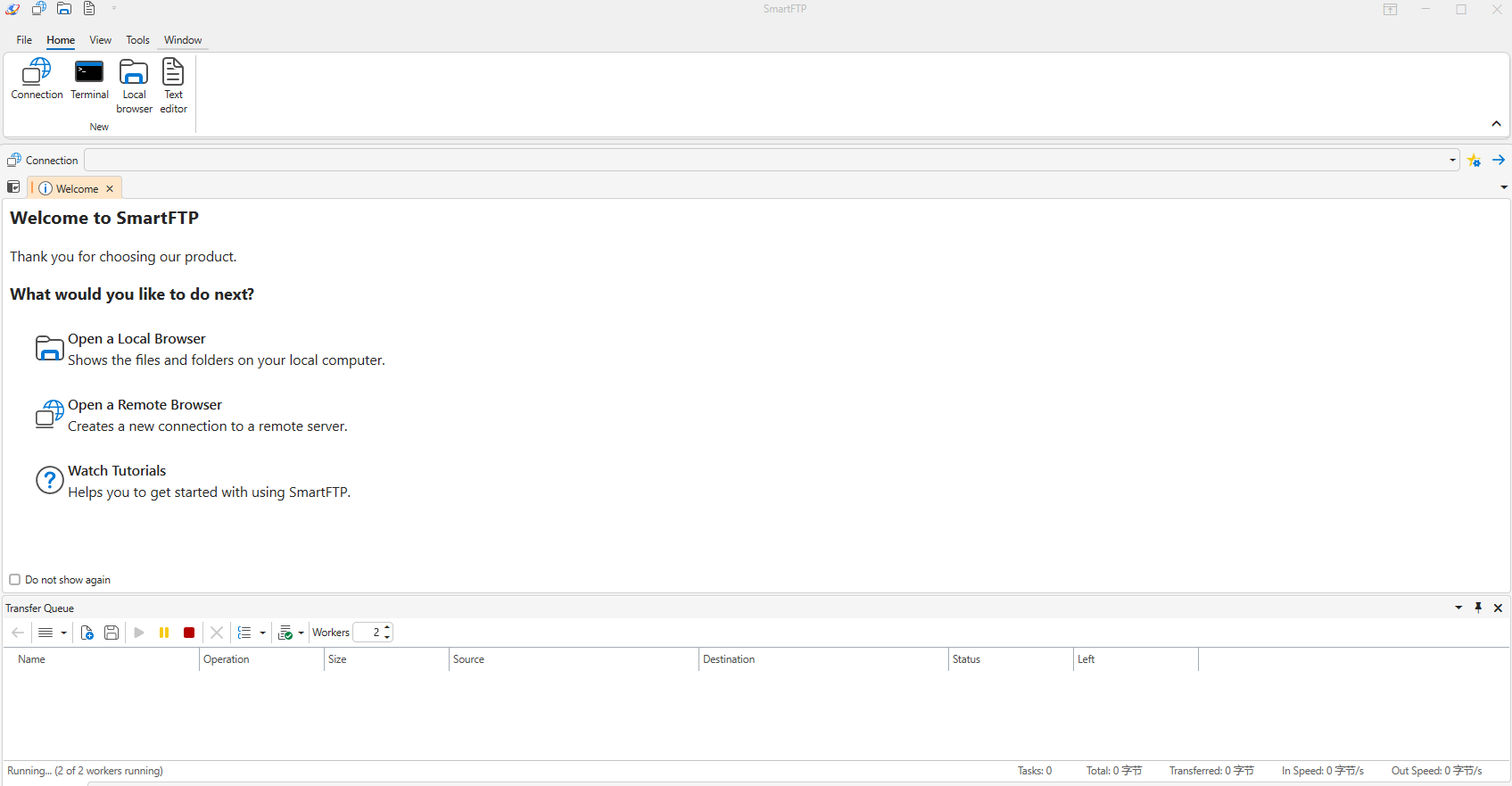Screen dimensions: 1512x786
Task: Sort by the Size column header
Action: 386,659
